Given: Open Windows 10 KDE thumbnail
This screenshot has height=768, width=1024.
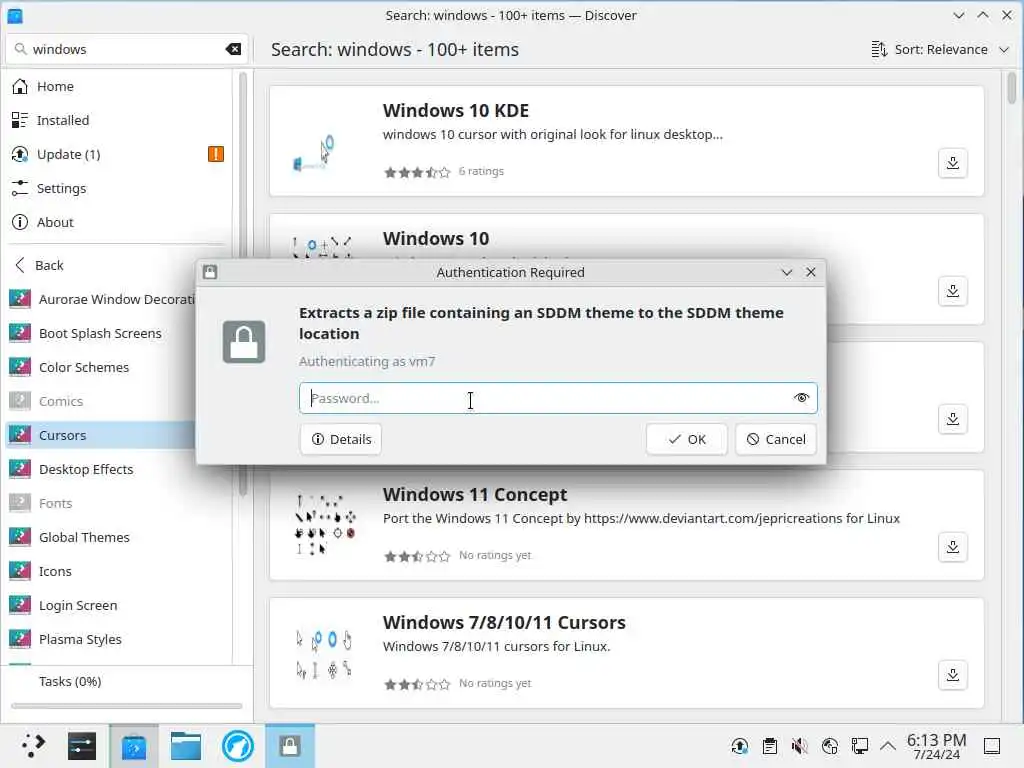Looking at the screenshot, I should (315, 154).
